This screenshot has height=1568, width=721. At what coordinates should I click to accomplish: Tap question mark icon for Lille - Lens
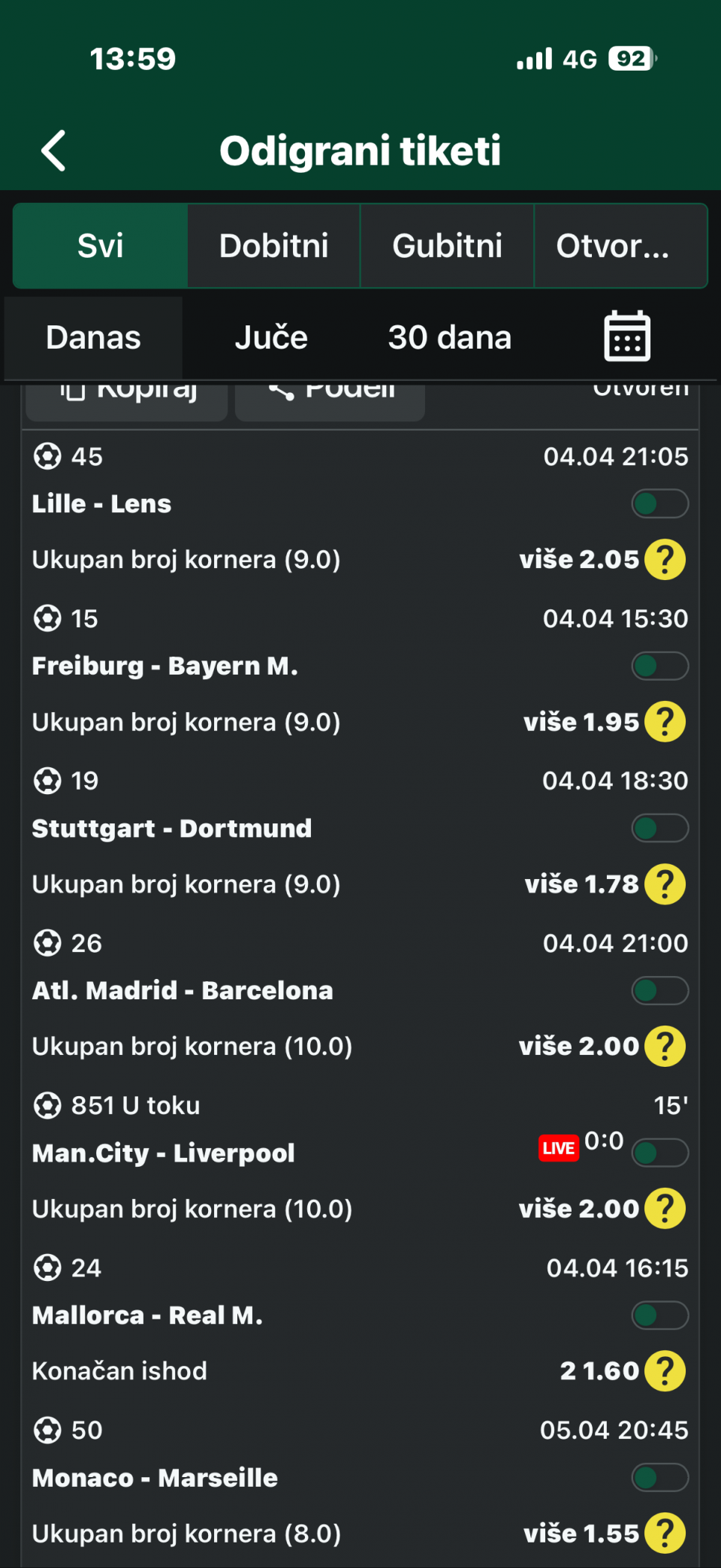pos(665,560)
